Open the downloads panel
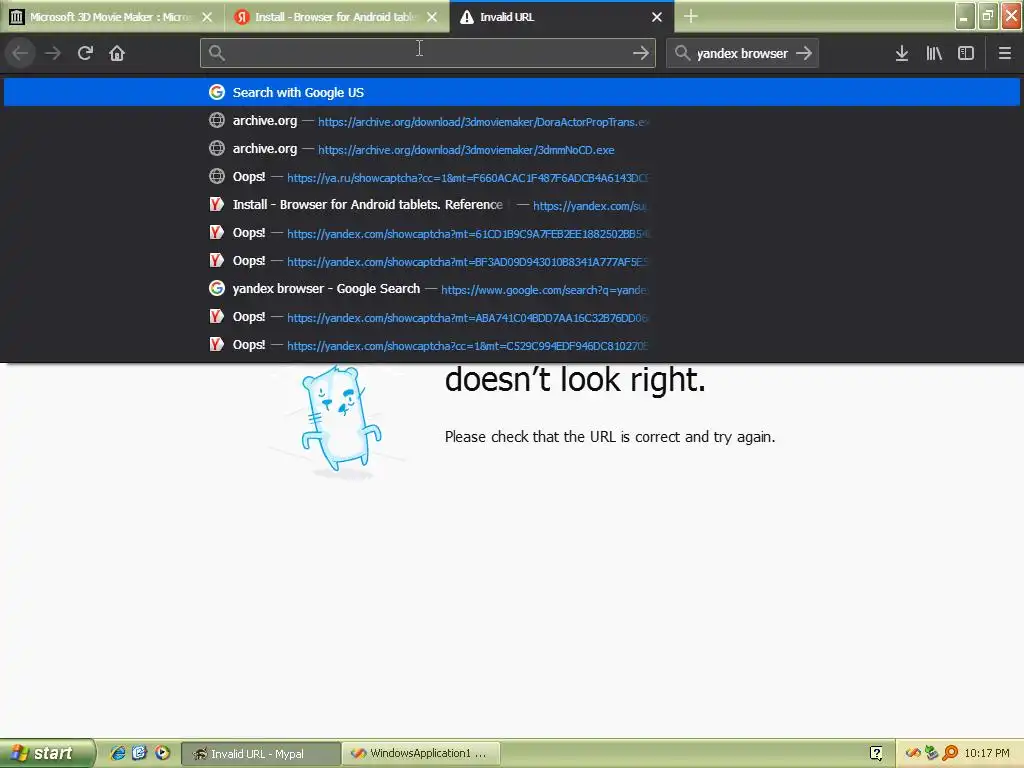1024x768 pixels. pos(902,53)
